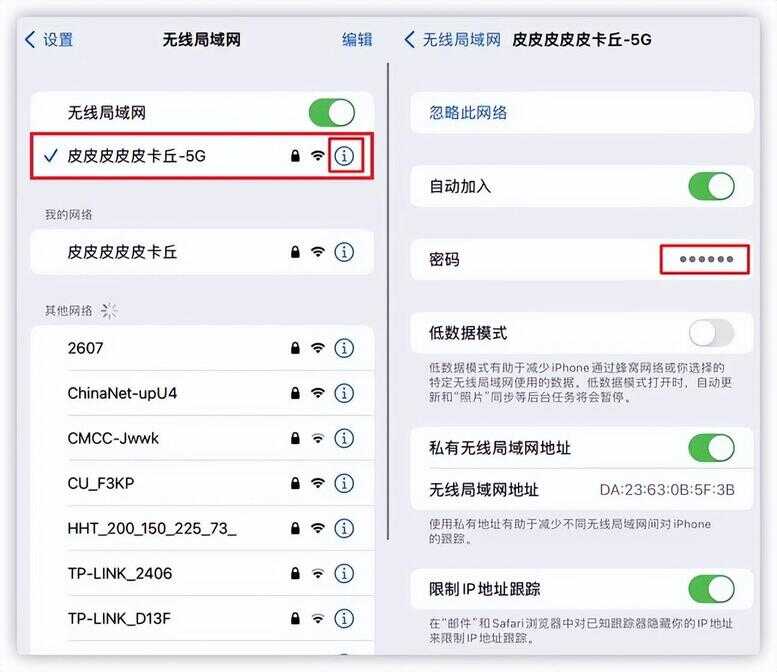The height and width of the screenshot is (672, 777).
Task: Turn off the 无线局域网 switch
Action: click(x=332, y=112)
